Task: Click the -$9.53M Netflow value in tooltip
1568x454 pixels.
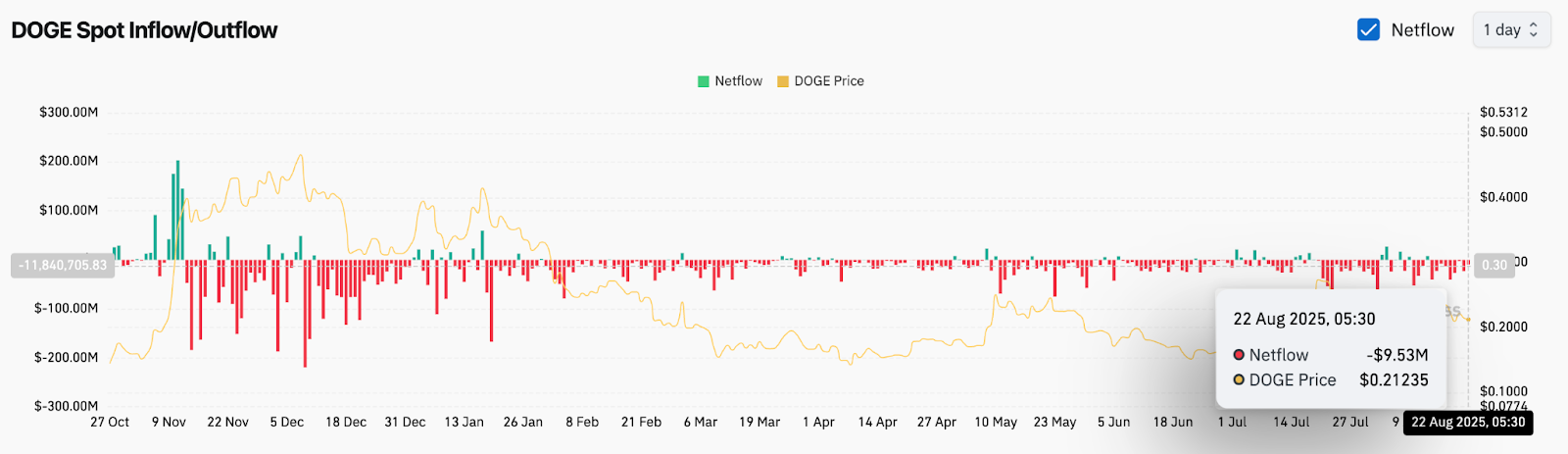Action: [1396, 355]
